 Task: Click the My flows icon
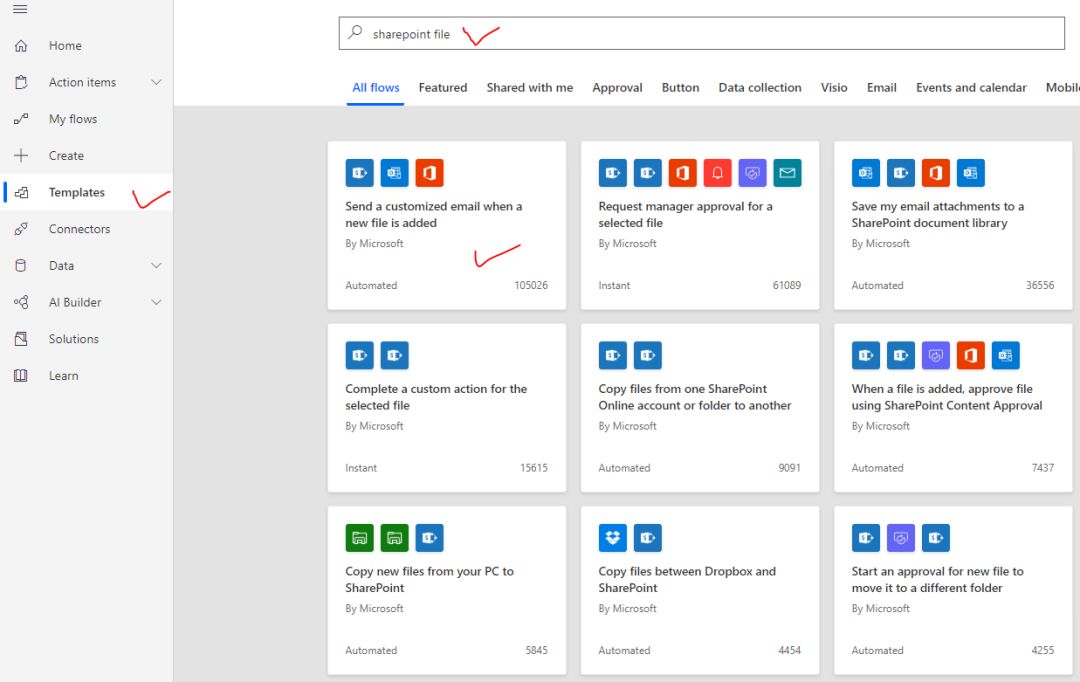click(x=21, y=118)
